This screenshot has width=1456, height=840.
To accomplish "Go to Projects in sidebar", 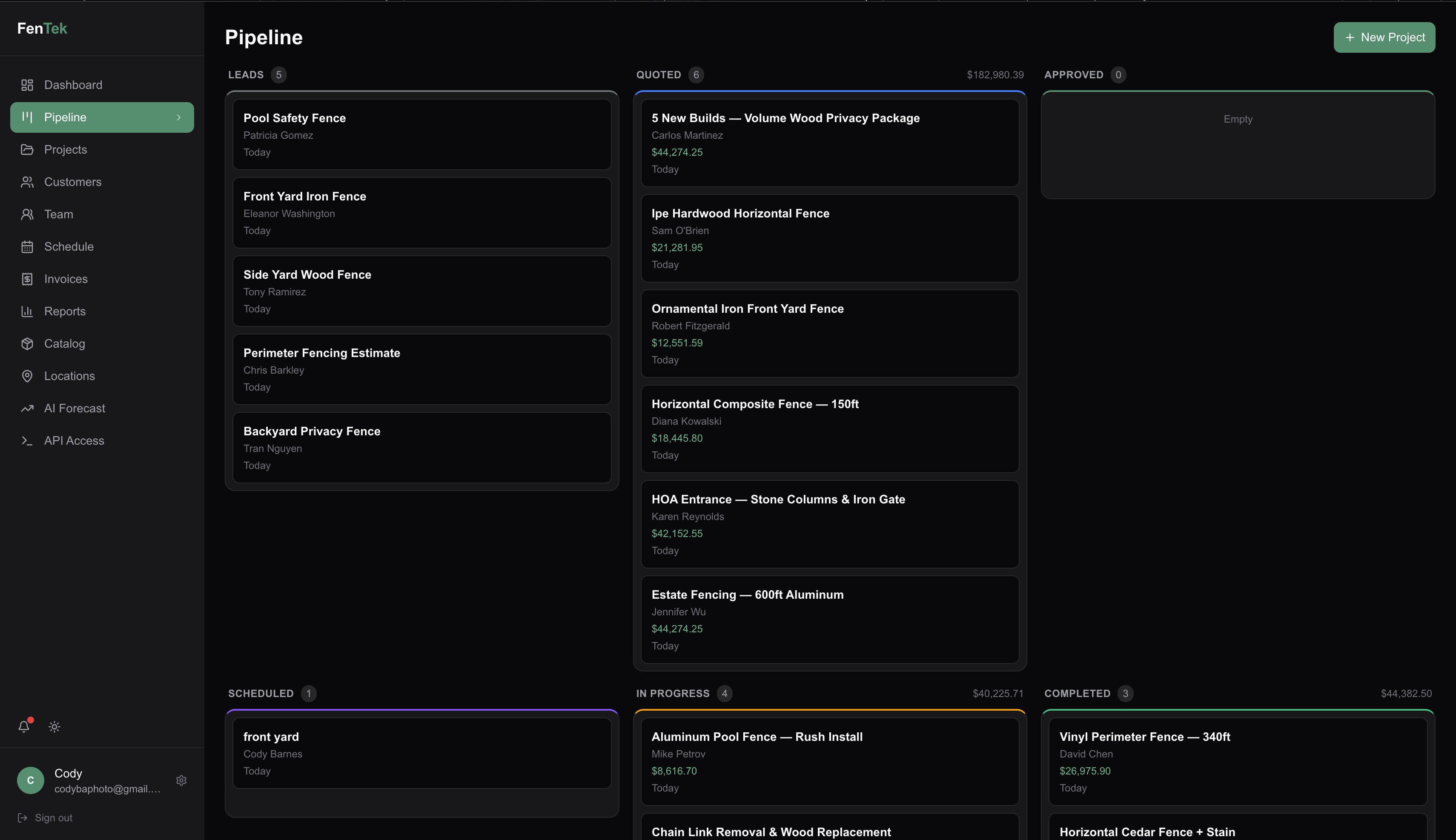I will coord(102,149).
